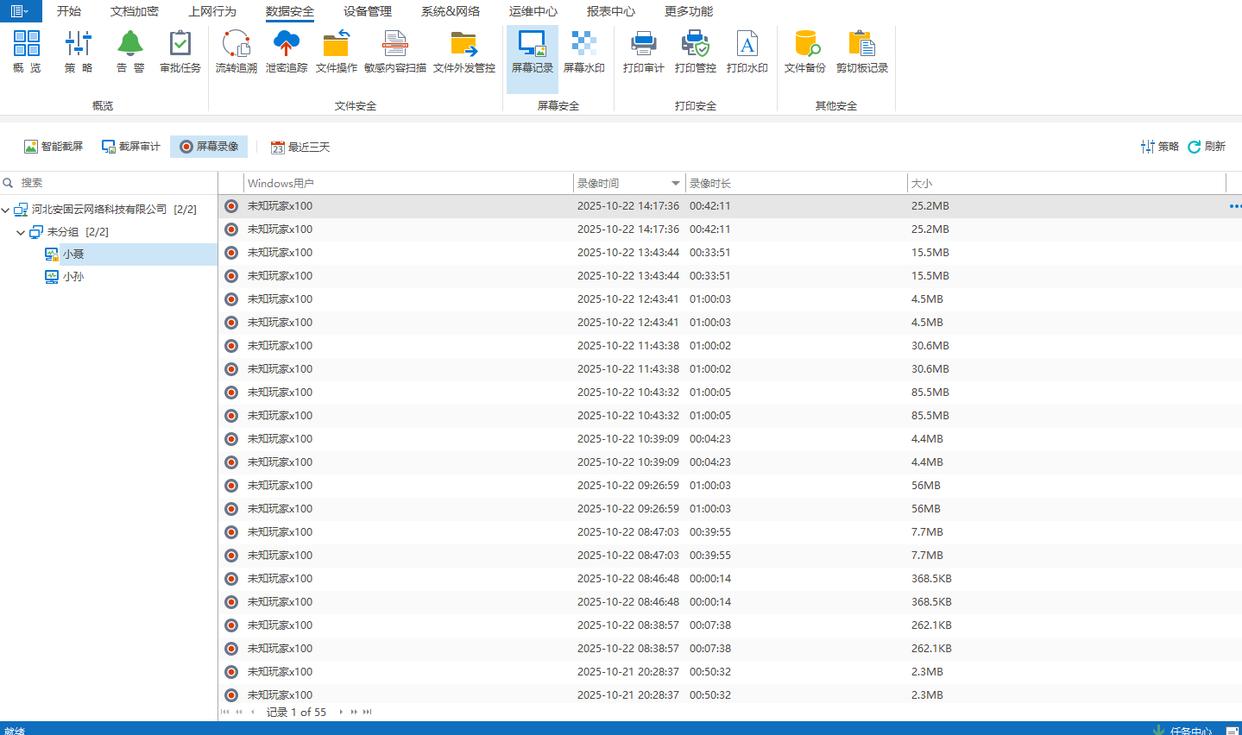Open 打印审计 print audit
The height and width of the screenshot is (735, 1242).
643,52
